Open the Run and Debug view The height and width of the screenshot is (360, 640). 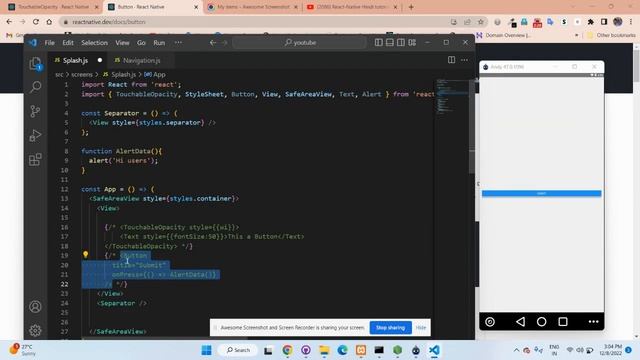pos(36,135)
